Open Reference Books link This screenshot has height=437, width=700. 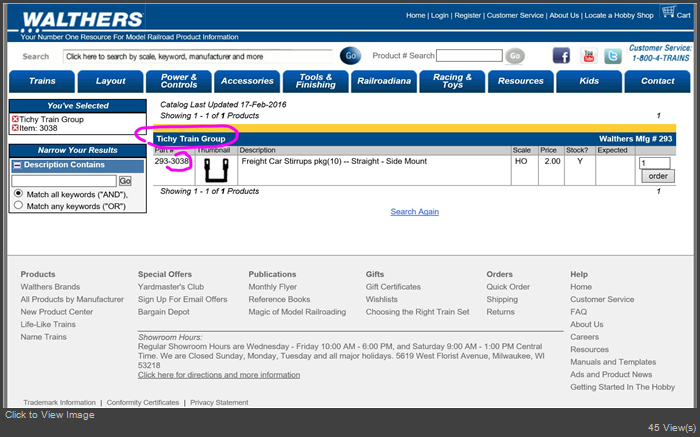(279, 299)
